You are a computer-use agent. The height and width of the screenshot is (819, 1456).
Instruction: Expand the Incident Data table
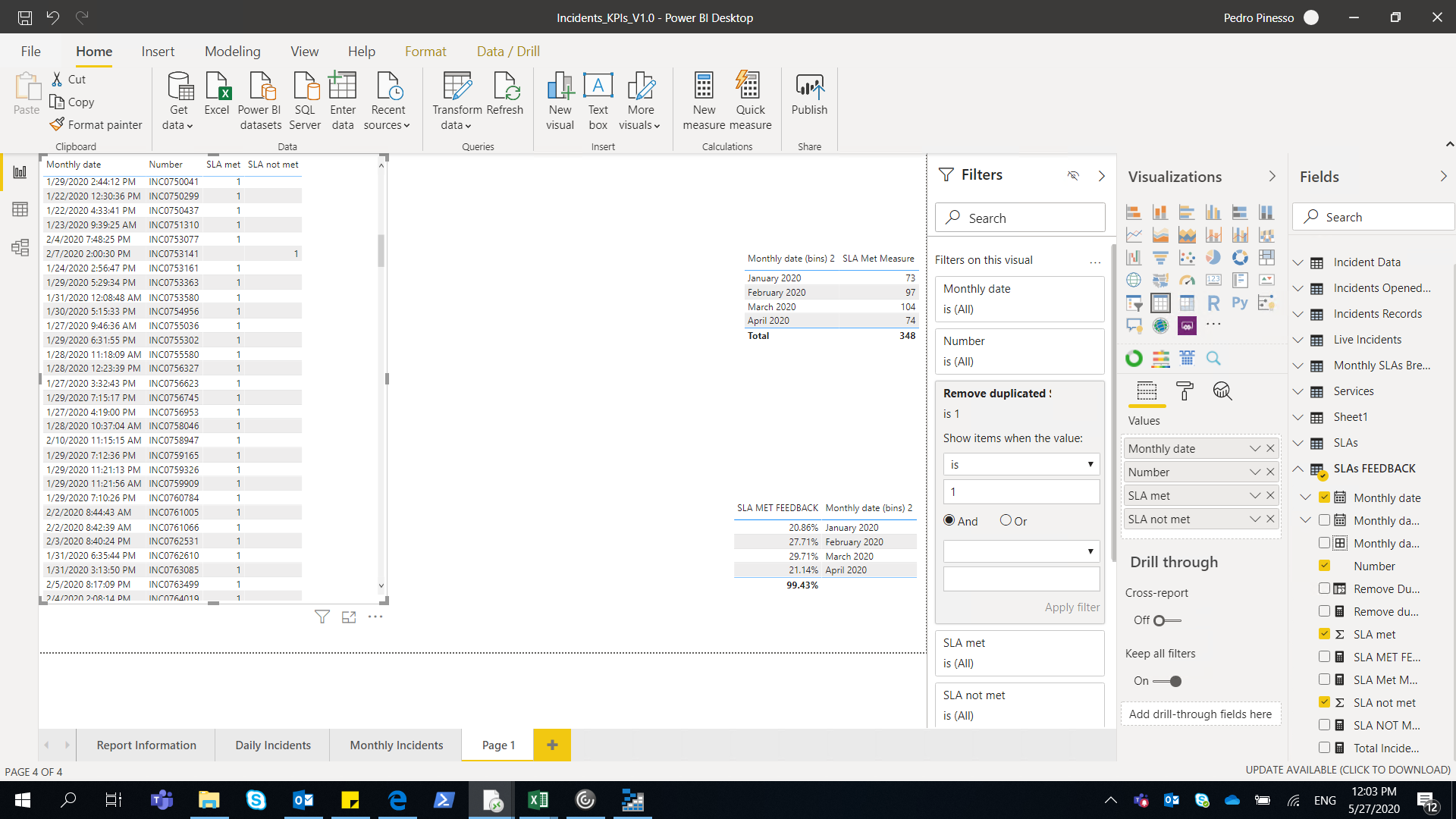pyautogui.click(x=1298, y=262)
